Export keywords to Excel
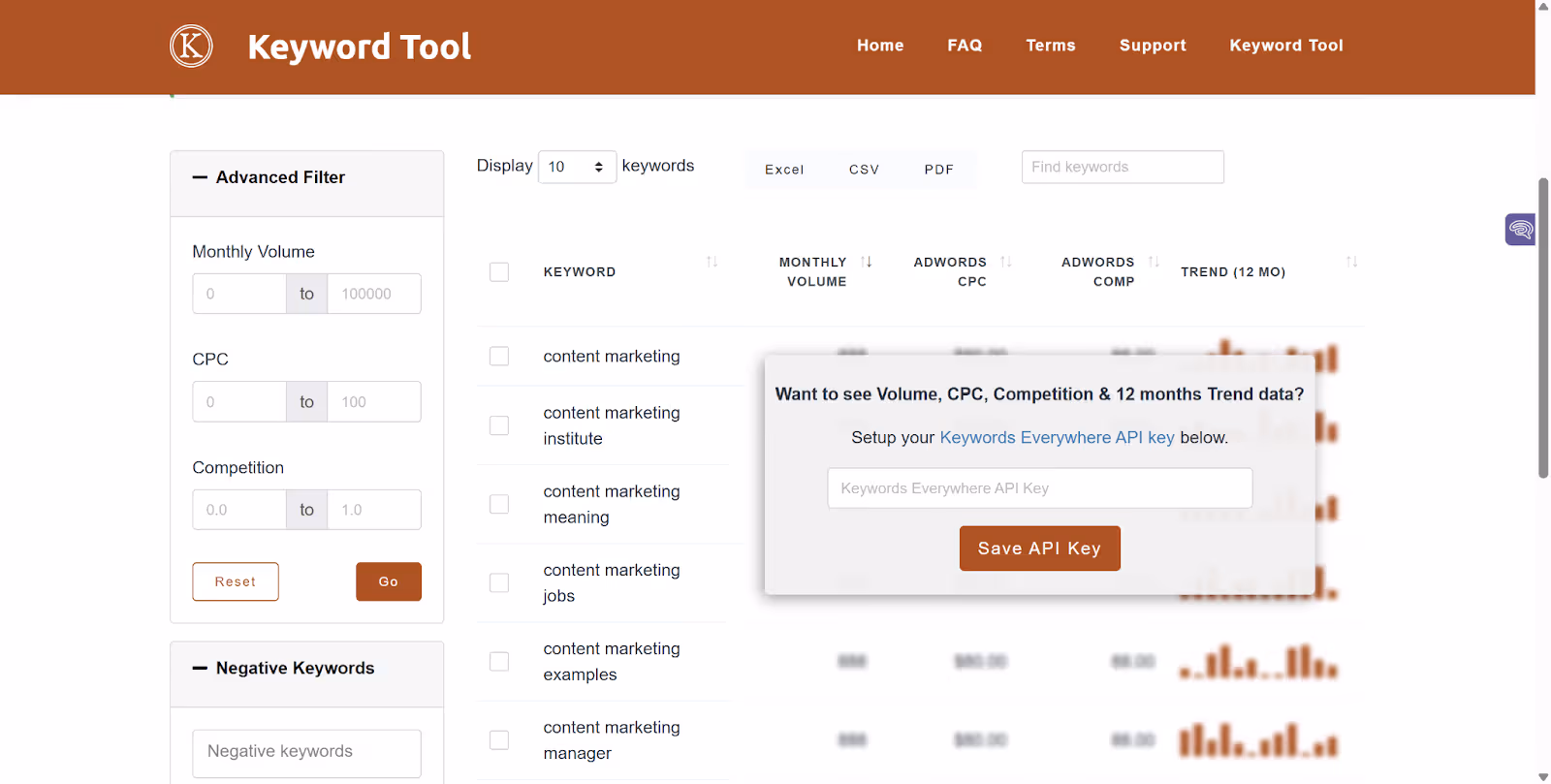 click(784, 170)
